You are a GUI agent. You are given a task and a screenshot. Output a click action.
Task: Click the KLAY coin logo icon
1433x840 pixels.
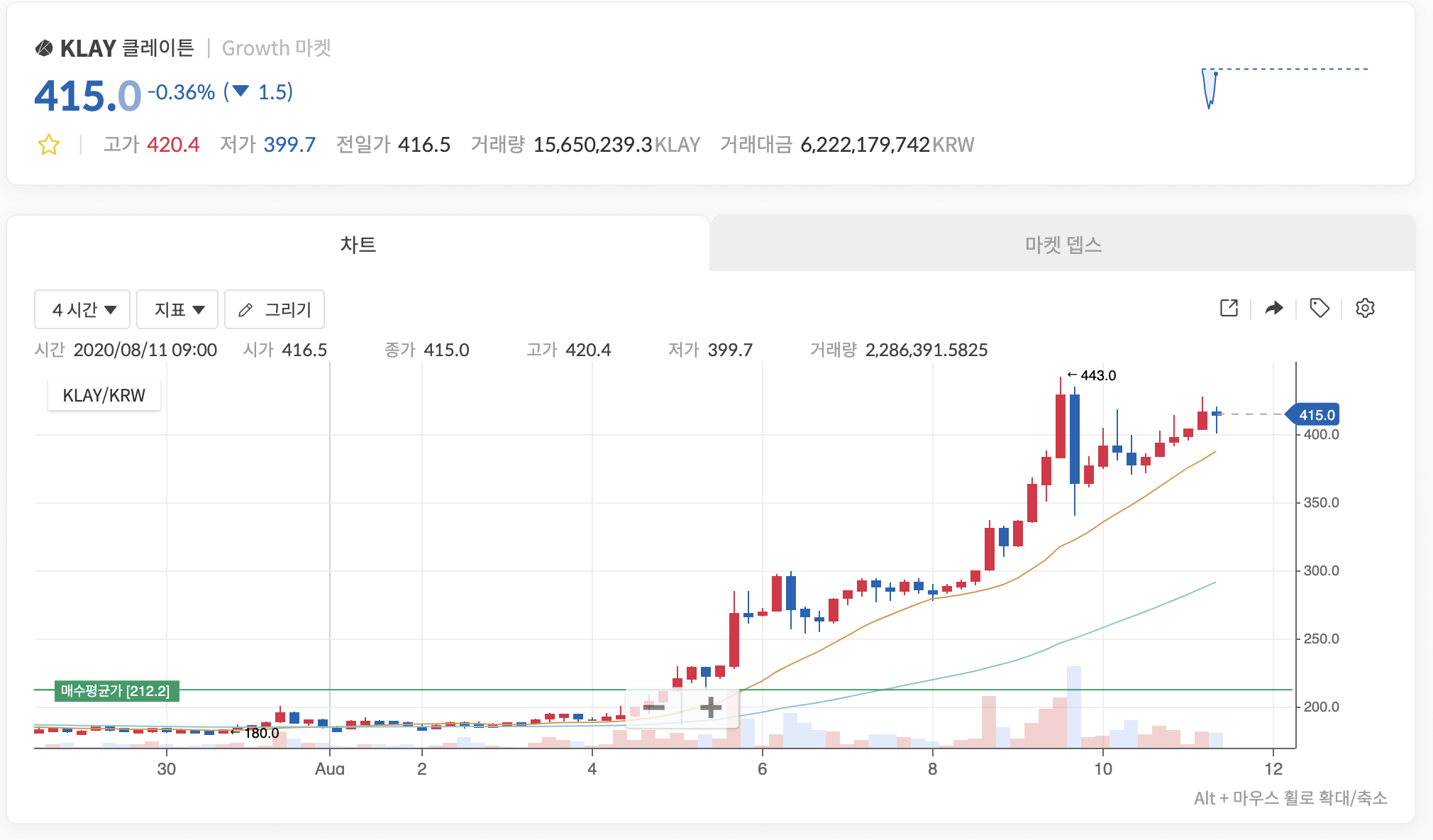44,48
